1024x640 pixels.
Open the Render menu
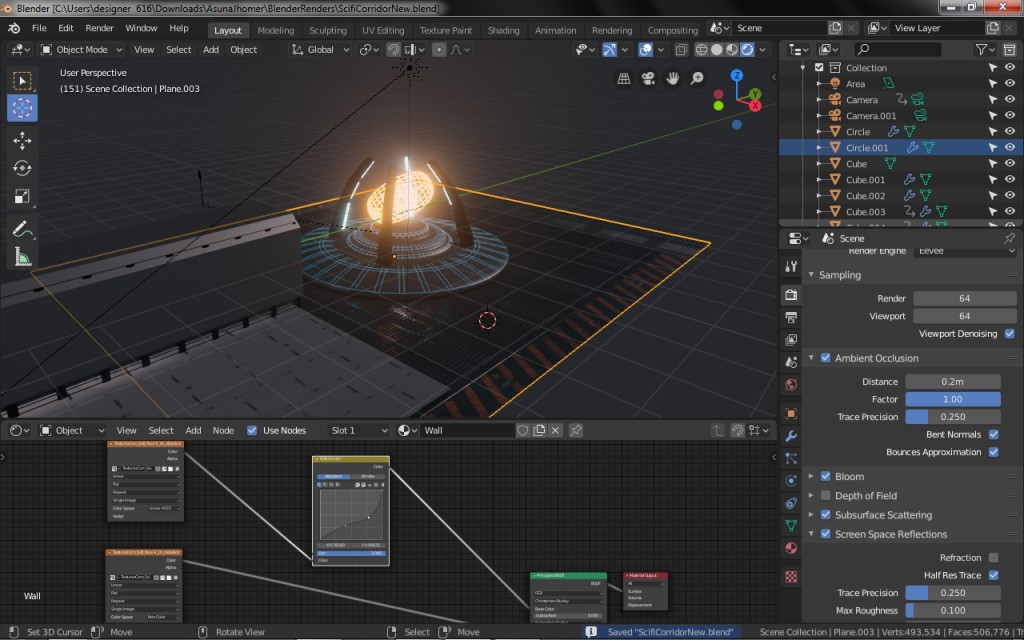point(99,28)
